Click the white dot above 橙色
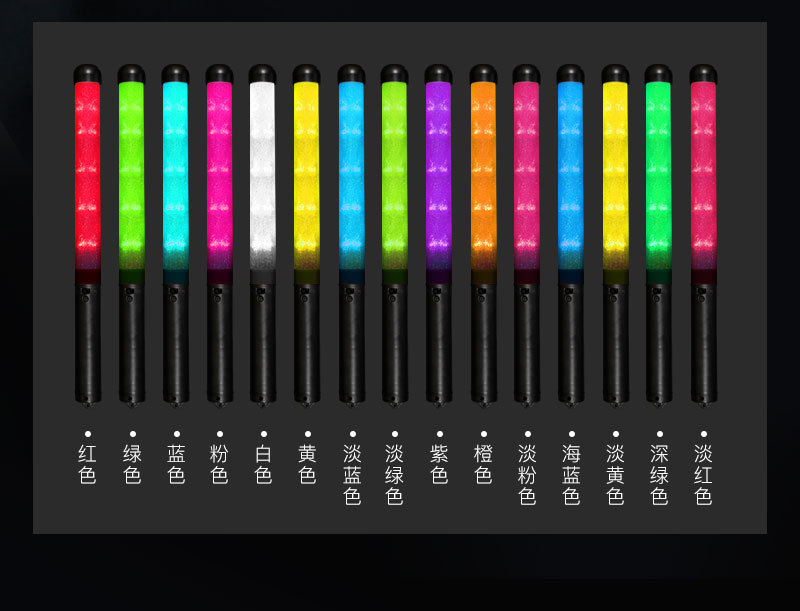800x611 pixels. click(x=484, y=434)
